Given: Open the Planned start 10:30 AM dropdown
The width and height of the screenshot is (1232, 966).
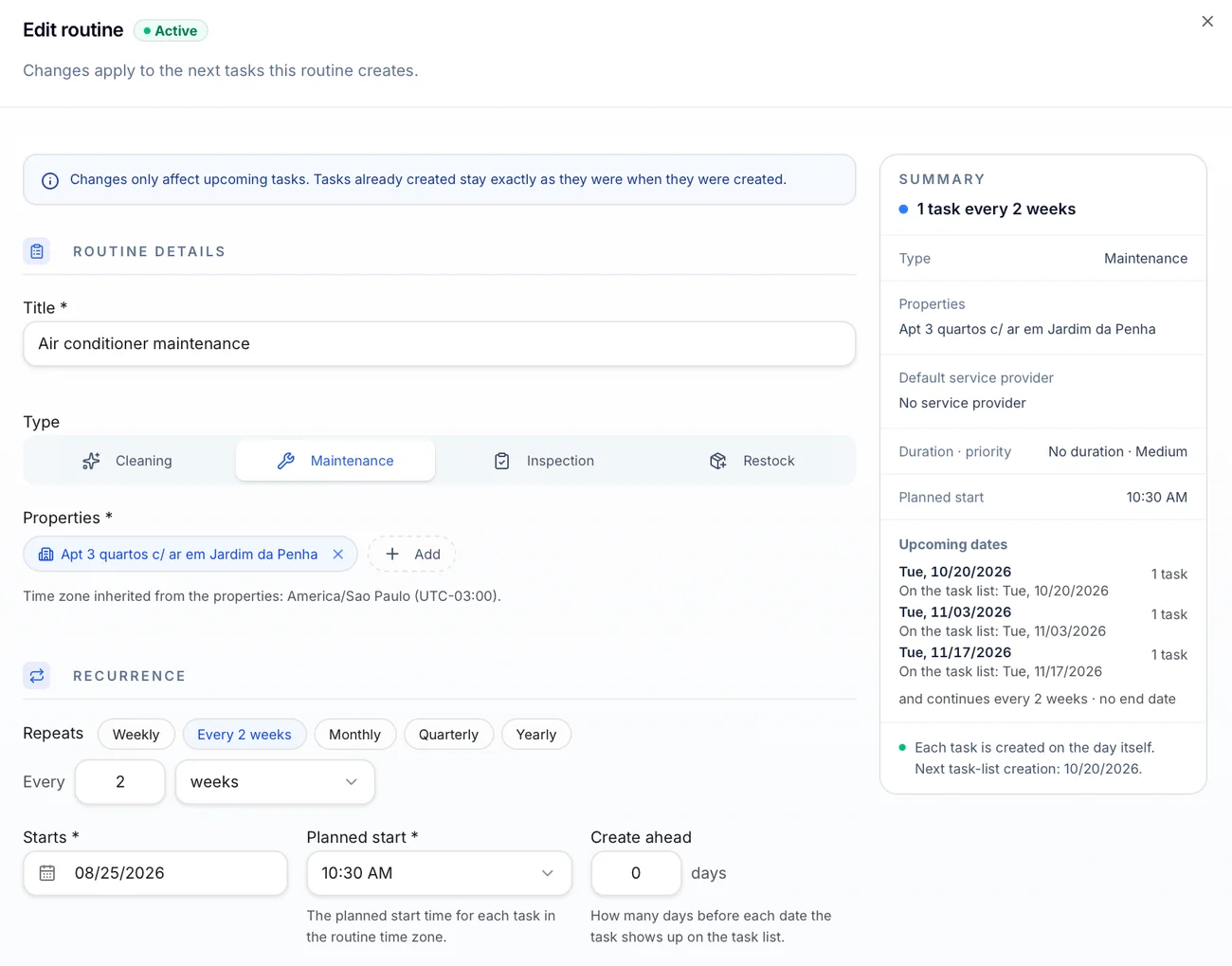Looking at the screenshot, I should 439,873.
